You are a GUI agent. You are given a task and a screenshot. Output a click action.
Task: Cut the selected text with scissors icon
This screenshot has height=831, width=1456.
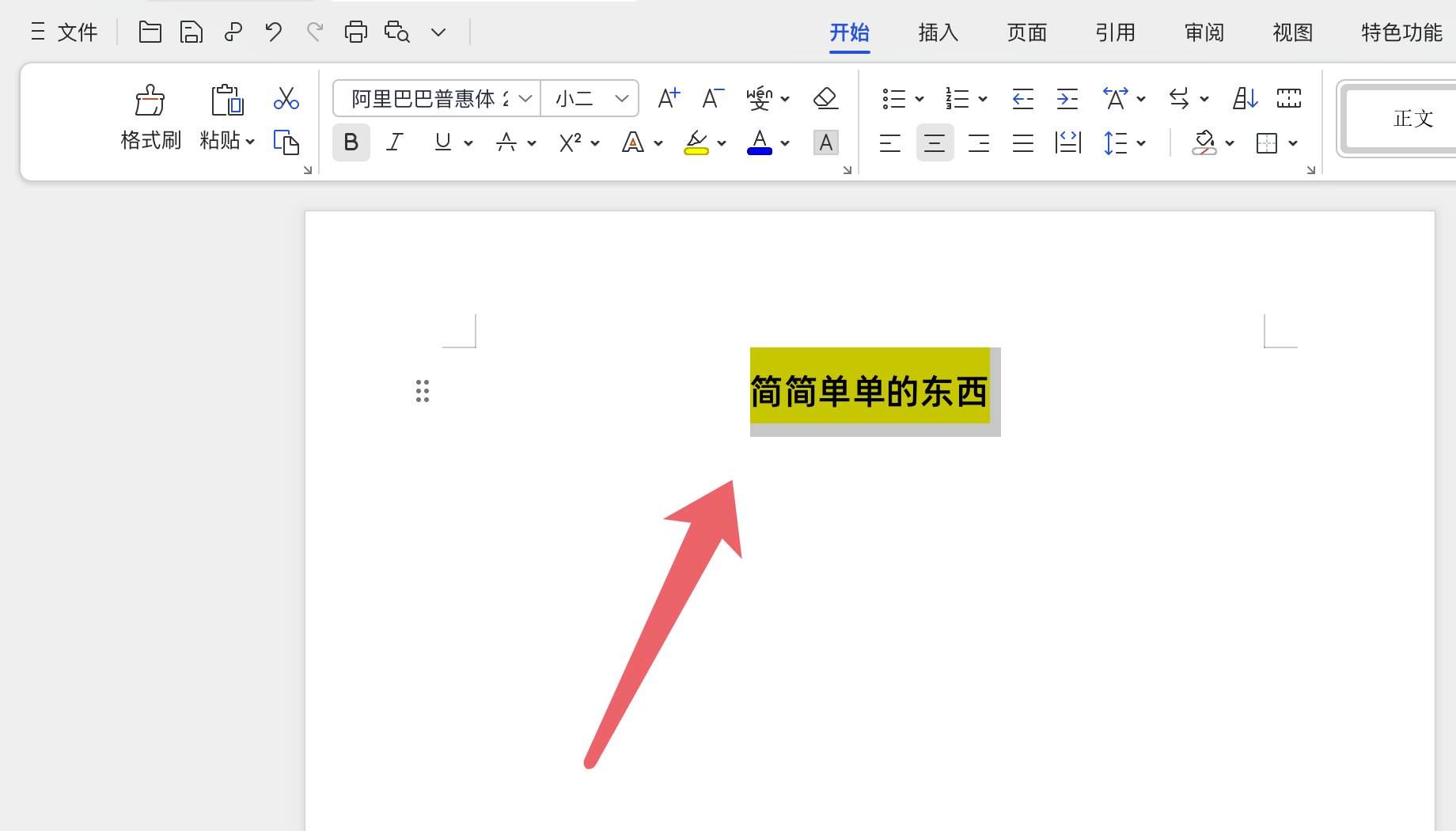[x=286, y=98]
